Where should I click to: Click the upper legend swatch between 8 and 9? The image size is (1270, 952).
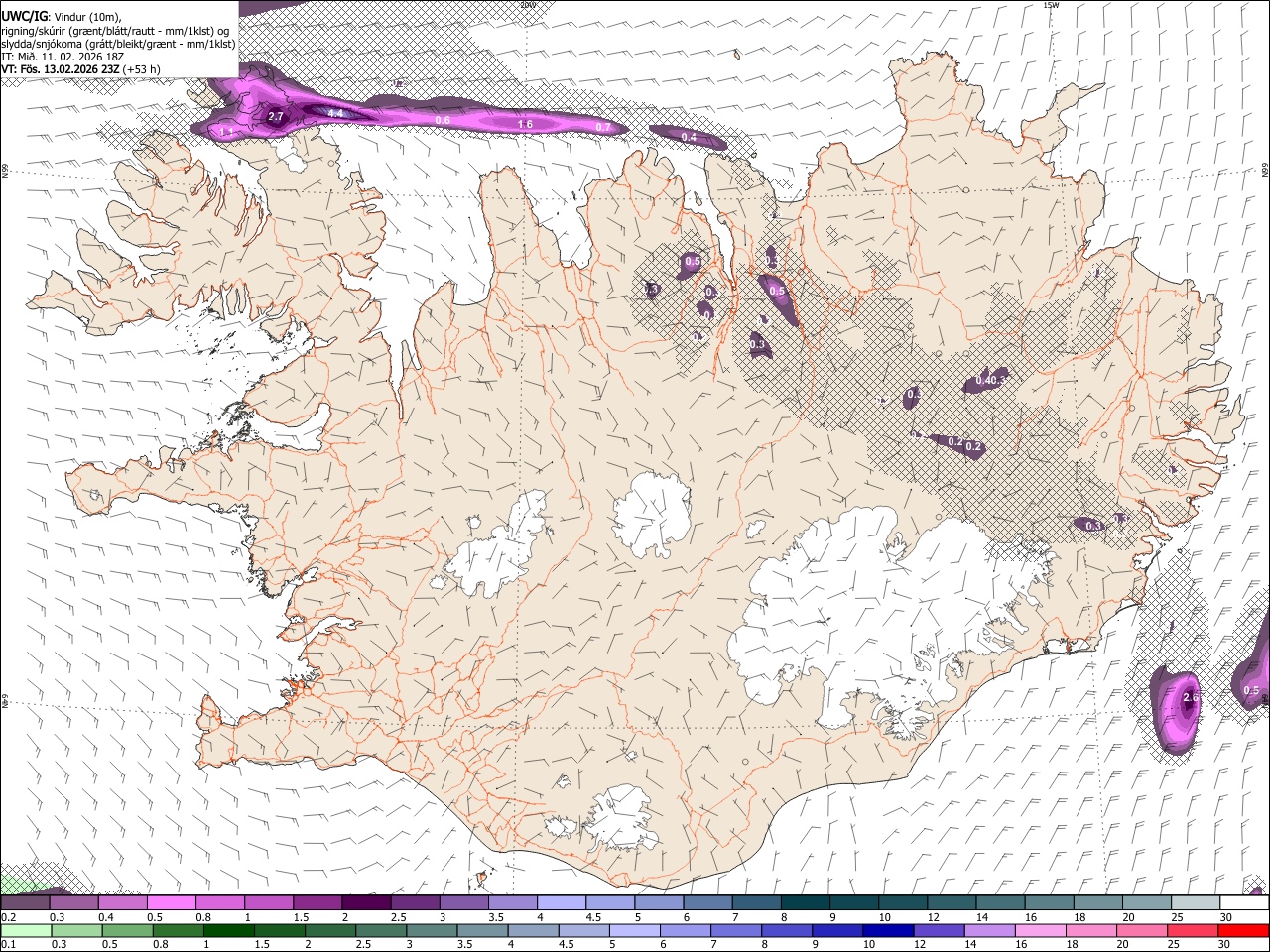806,902
